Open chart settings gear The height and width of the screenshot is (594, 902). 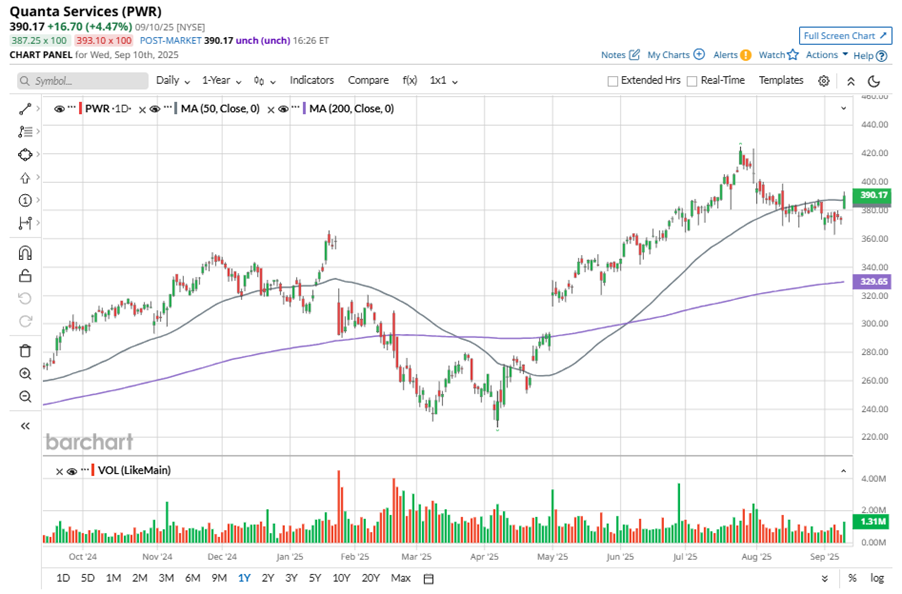pyautogui.click(x=824, y=81)
